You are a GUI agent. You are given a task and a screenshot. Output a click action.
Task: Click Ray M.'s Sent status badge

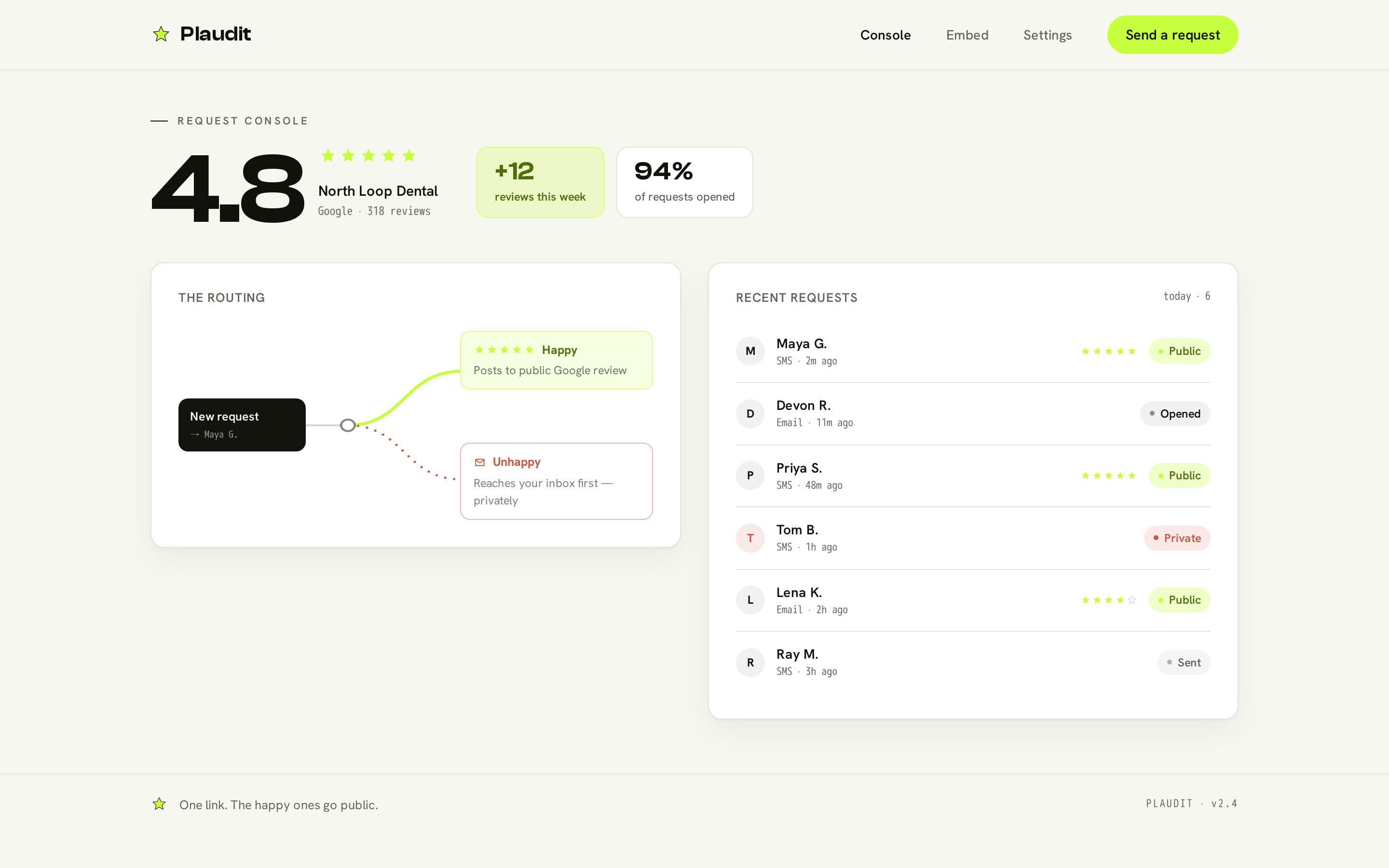pos(1184,663)
